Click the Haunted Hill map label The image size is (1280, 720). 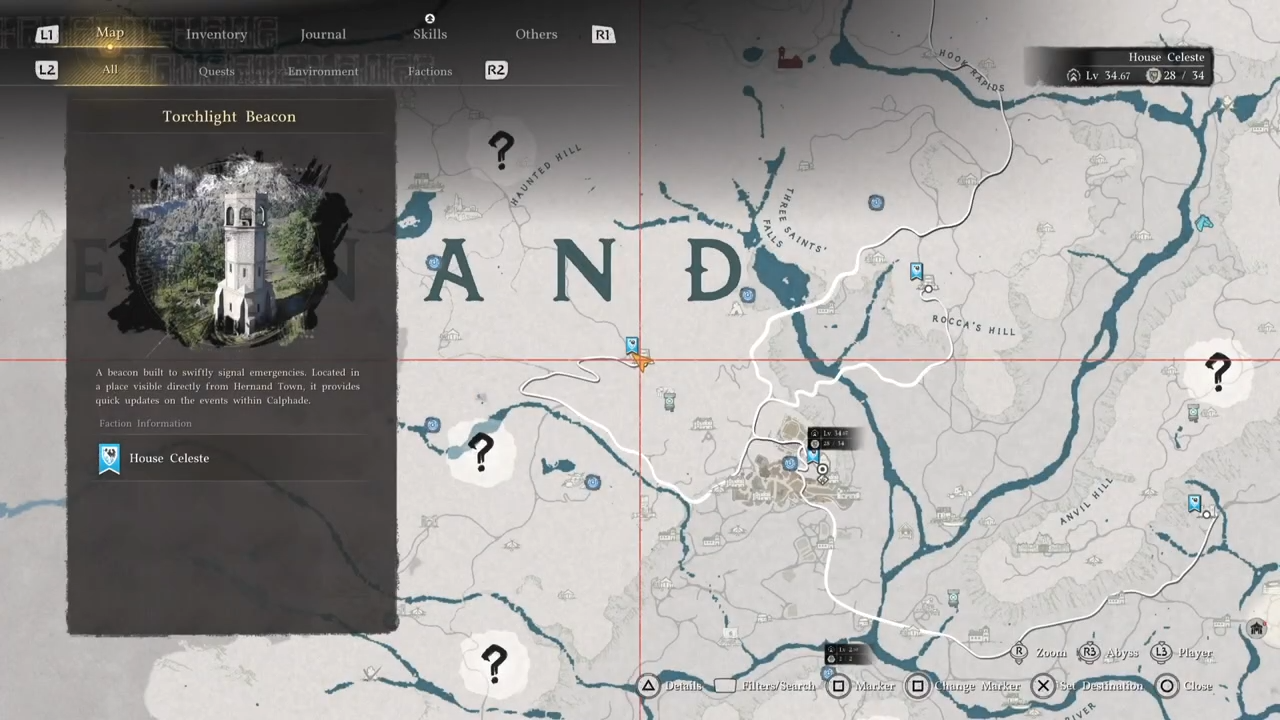[546, 176]
